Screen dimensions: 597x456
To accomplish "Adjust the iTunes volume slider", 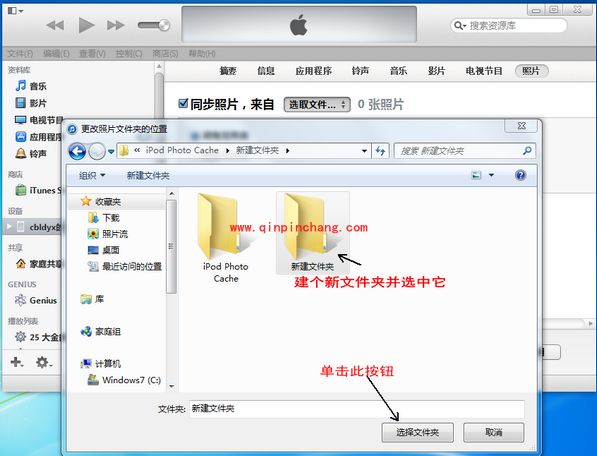I will (154, 25).
